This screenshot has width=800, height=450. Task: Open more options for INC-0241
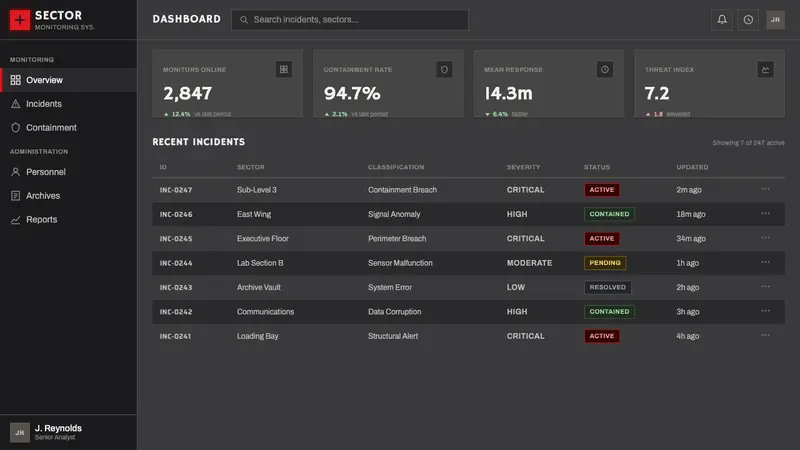(765, 336)
